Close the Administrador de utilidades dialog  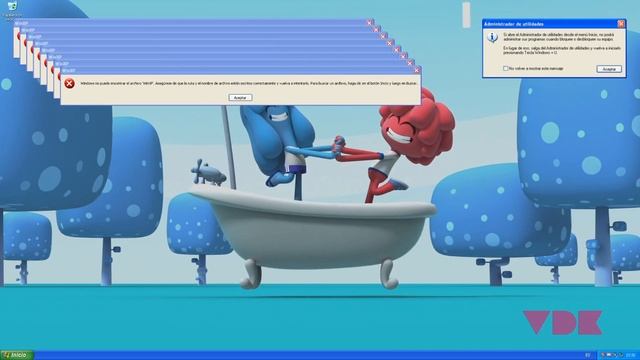(x=621, y=24)
